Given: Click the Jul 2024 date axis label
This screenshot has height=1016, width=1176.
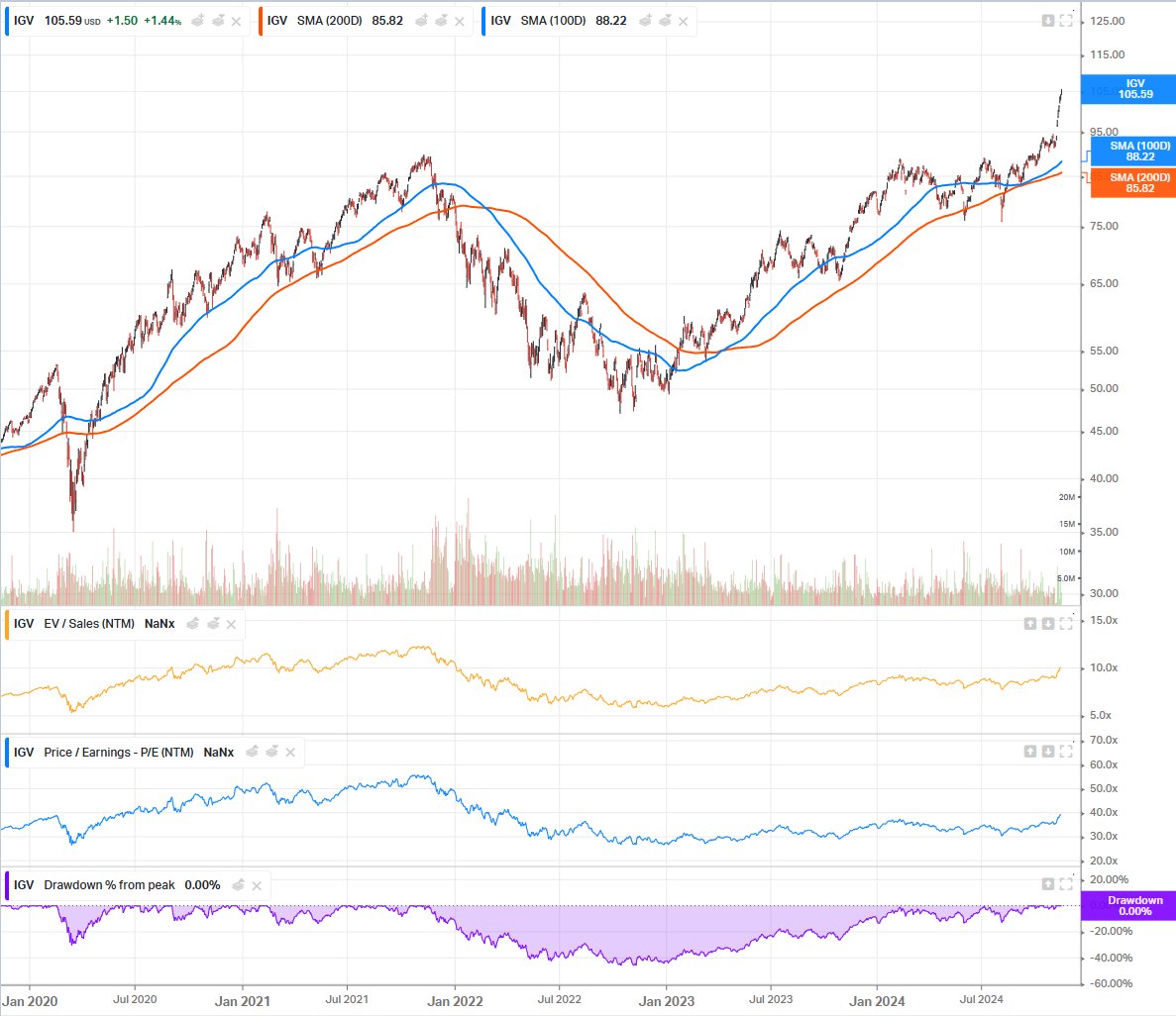Looking at the screenshot, I should 981,999.
